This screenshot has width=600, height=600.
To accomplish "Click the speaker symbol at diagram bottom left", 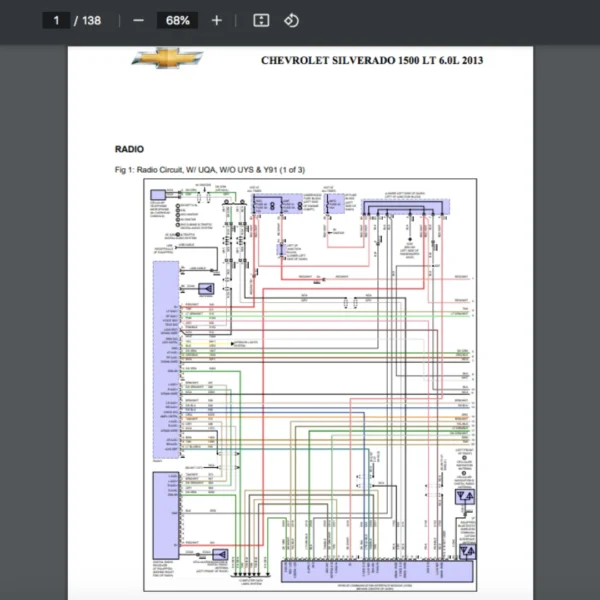I will pyautogui.click(x=219, y=555).
